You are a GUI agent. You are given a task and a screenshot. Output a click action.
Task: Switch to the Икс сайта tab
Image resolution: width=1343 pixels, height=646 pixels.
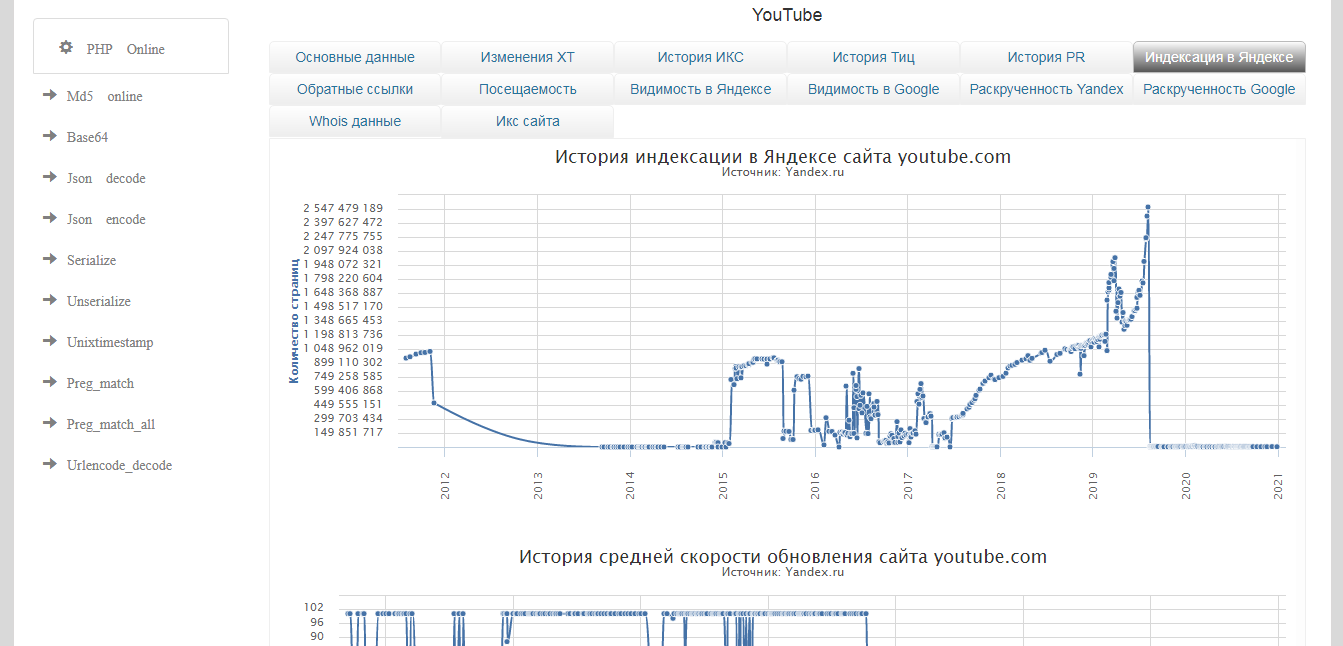[527, 121]
